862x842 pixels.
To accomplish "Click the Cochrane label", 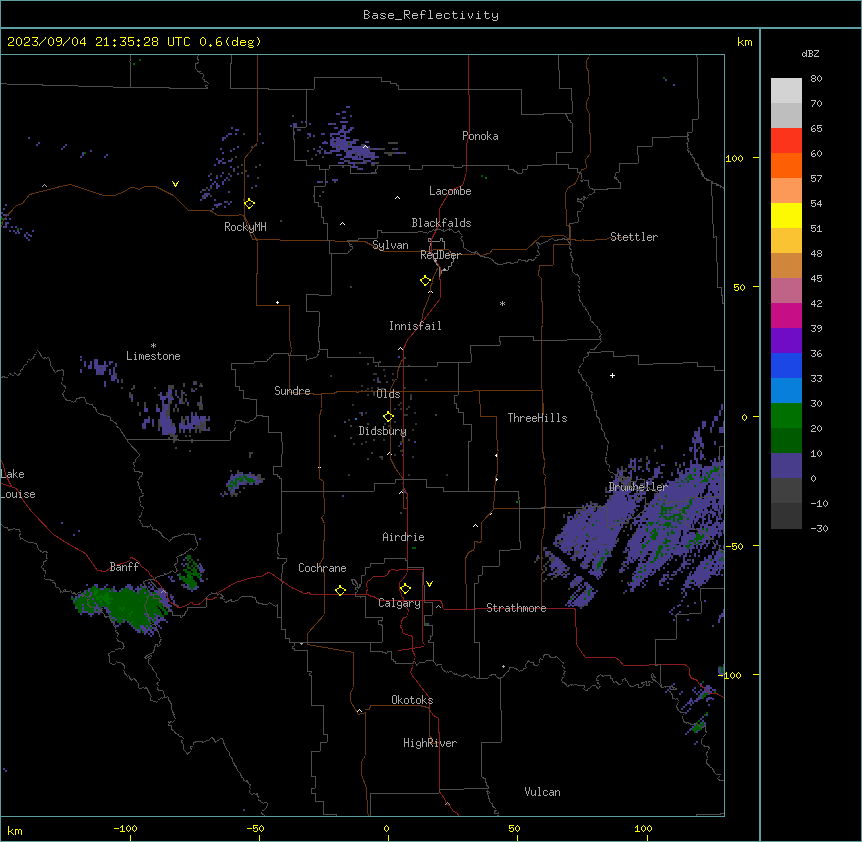I will (322, 568).
